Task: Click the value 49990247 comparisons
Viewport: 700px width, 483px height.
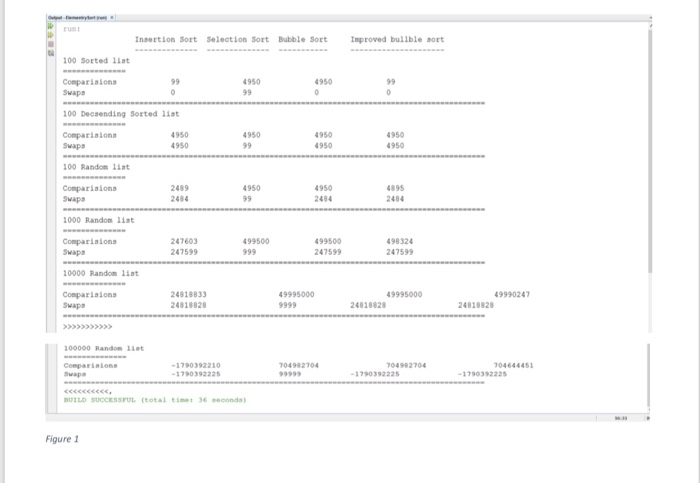Action: 512,295
